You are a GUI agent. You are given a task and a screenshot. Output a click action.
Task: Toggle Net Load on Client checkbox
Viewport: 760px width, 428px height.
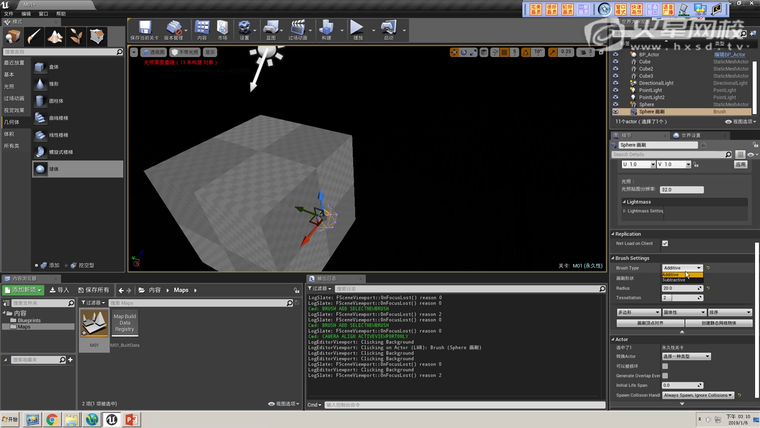click(x=665, y=243)
